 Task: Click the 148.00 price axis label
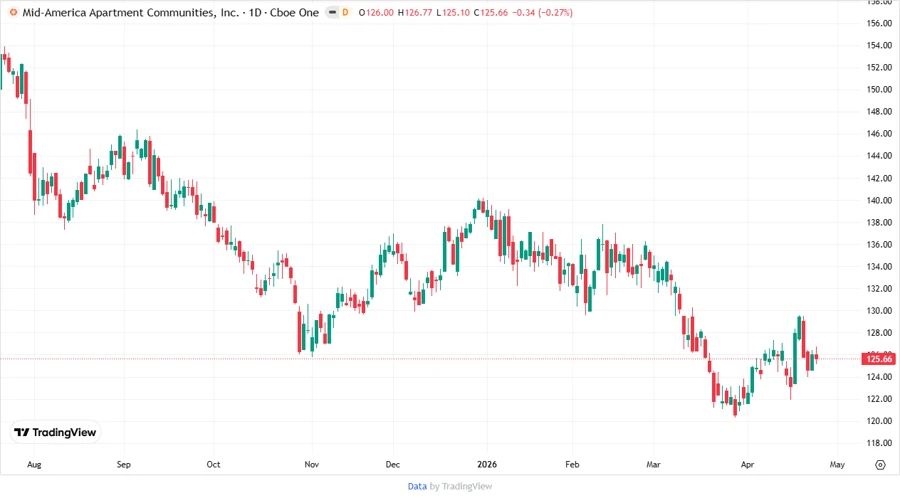[879, 112]
